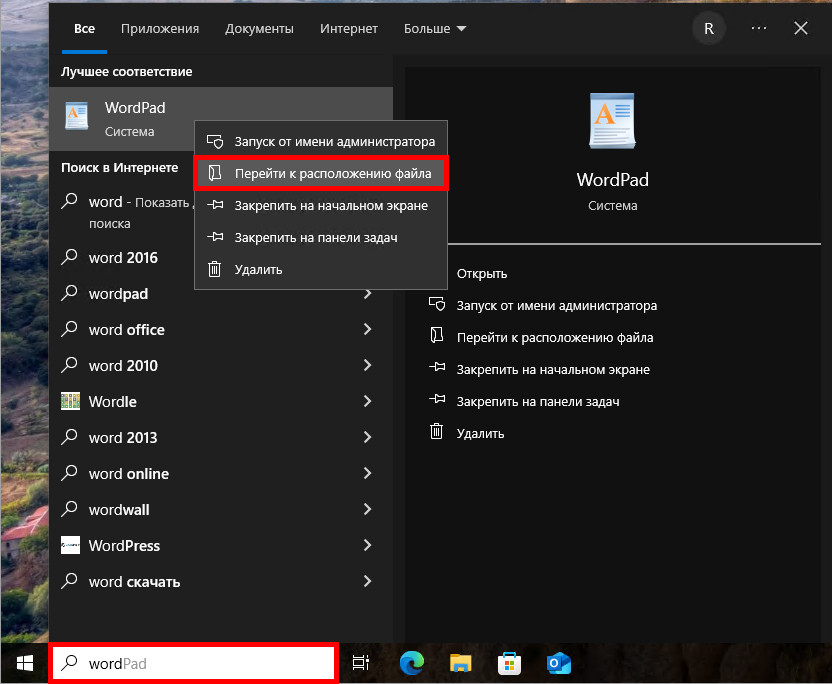Open Task View on the taskbar
Screen dimensions: 832x684
(360, 662)
